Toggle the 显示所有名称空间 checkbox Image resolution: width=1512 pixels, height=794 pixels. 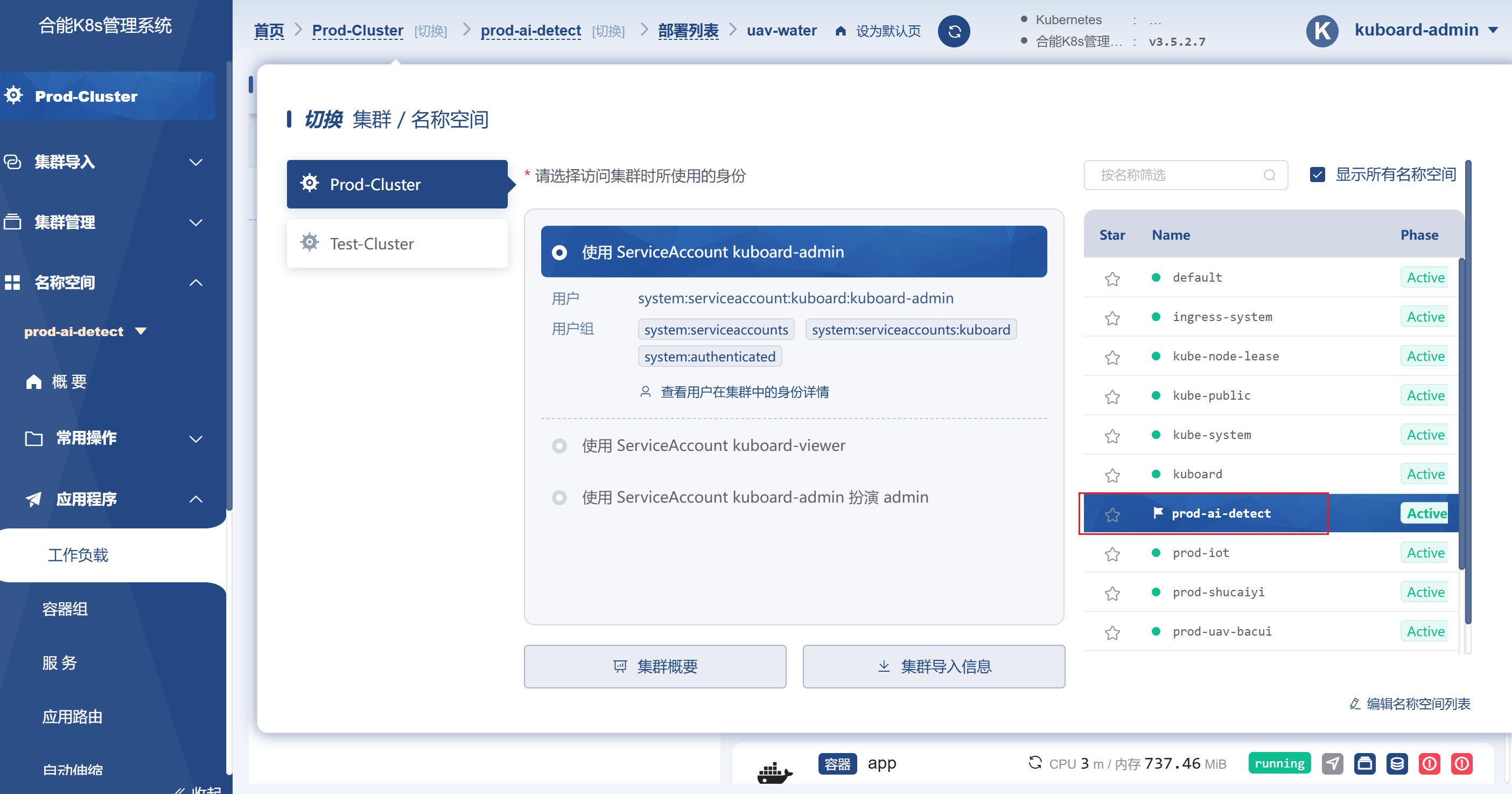(1318, 175)
